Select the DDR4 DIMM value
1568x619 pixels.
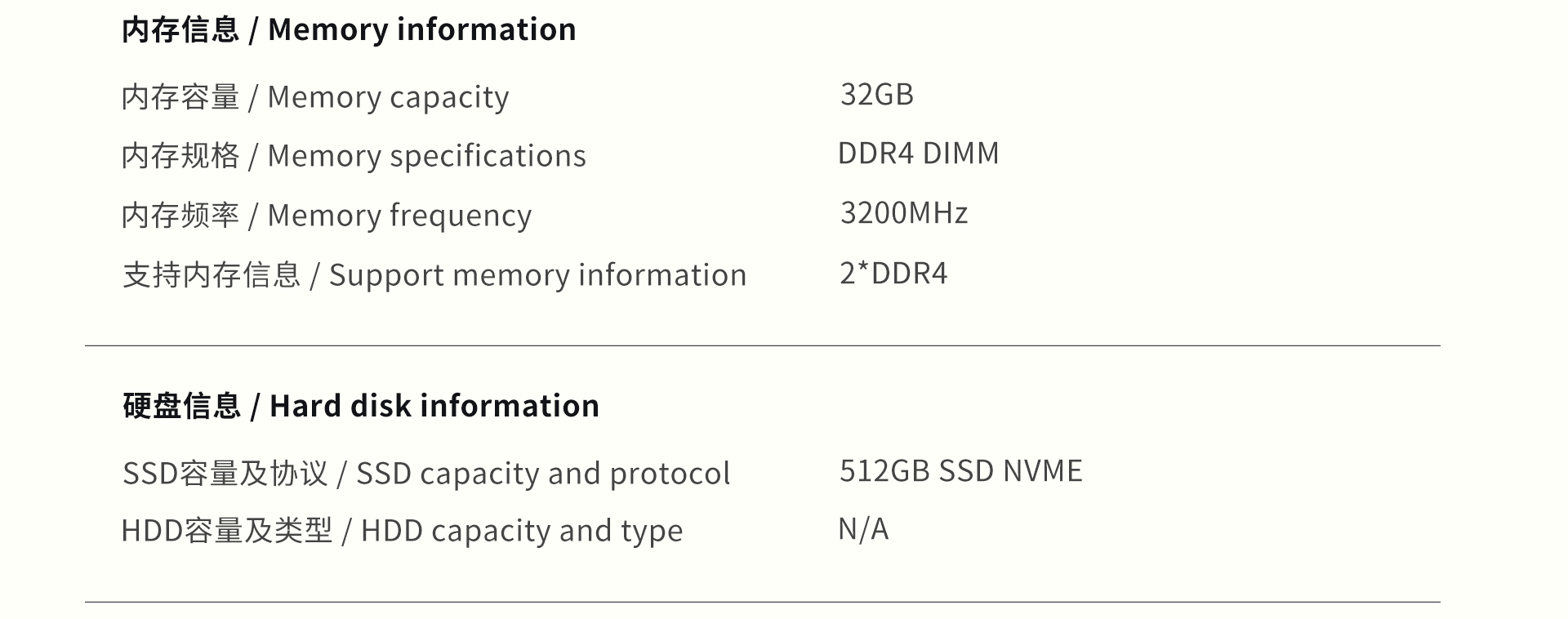(x=918, y=154)
